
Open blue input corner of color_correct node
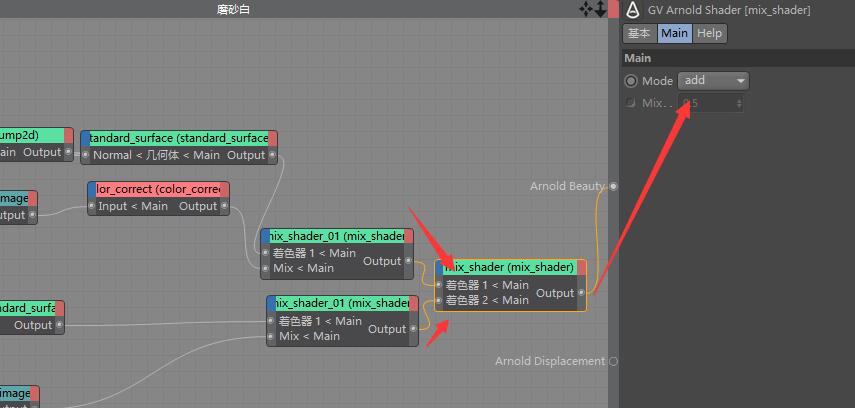(92, 189)
